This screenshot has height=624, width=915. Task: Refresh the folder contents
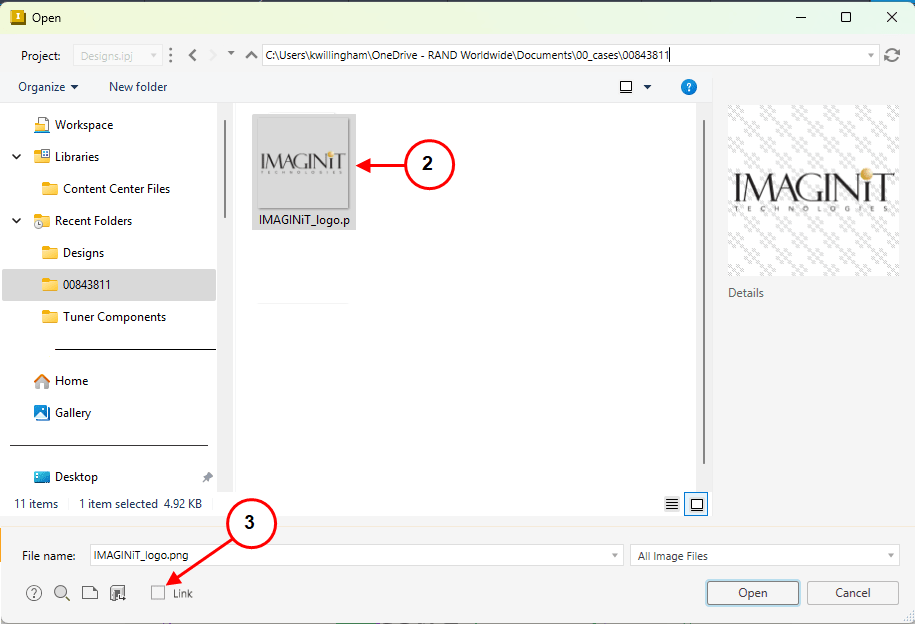[892, 55]
